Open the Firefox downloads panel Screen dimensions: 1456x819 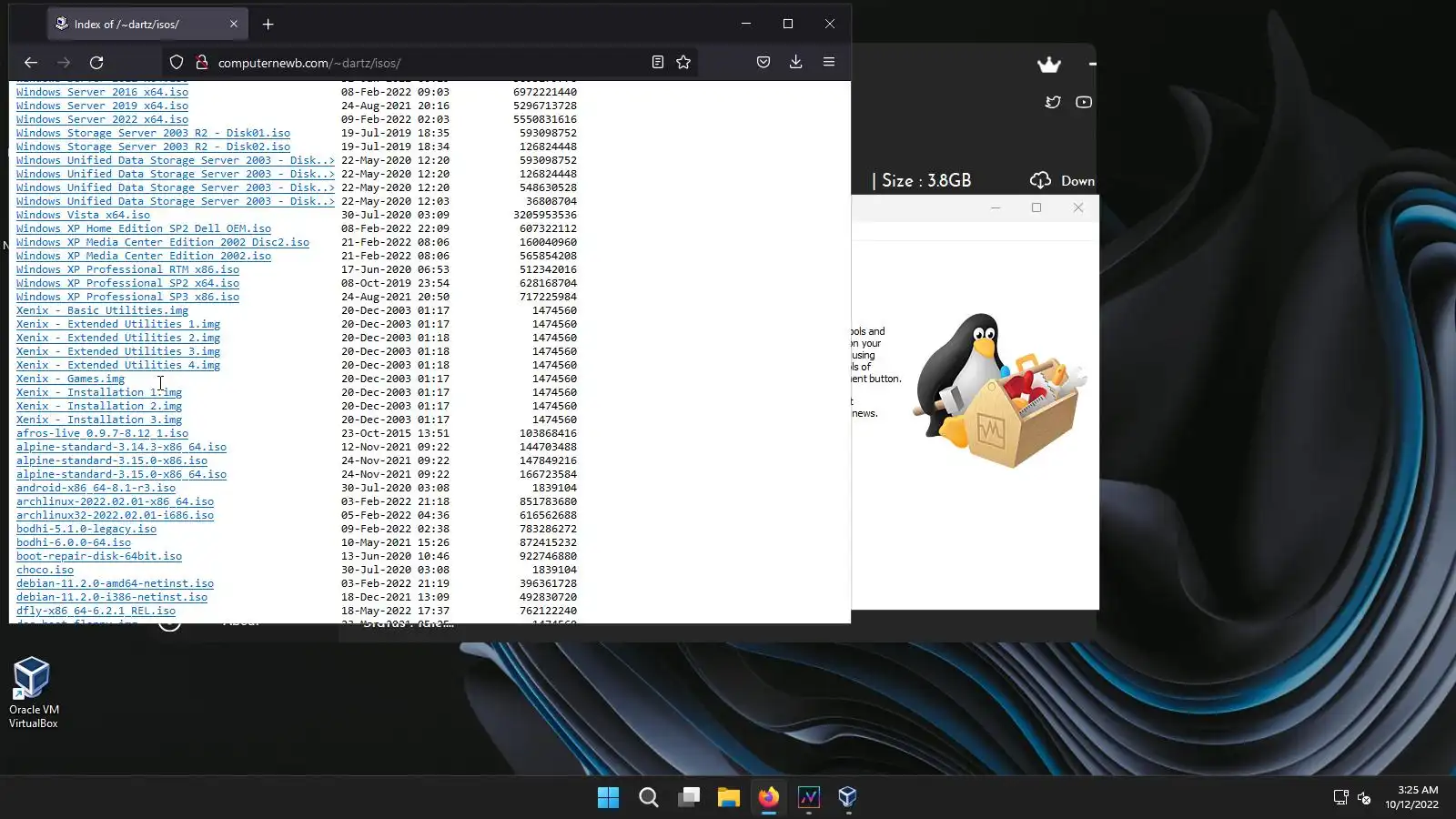(796, 62)
